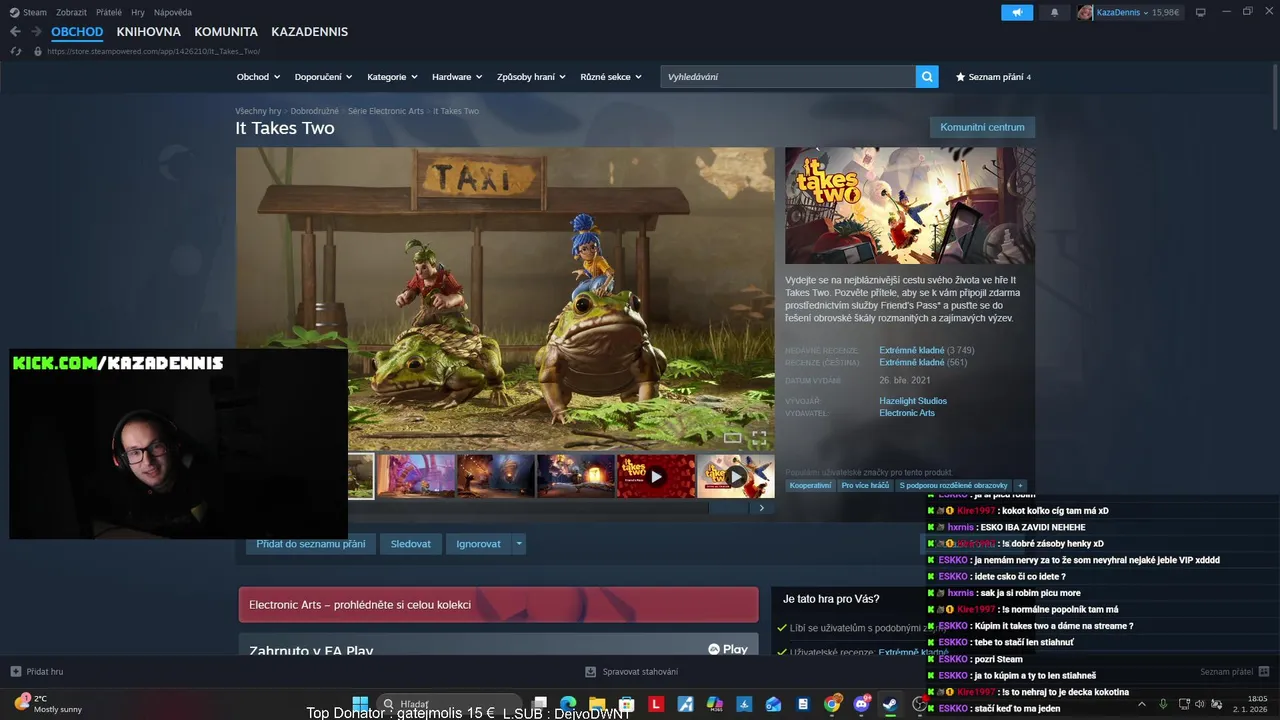Select the OBCHOD store tab
The width and height of the screenshot is (1280, 720).
click(77, 32)
